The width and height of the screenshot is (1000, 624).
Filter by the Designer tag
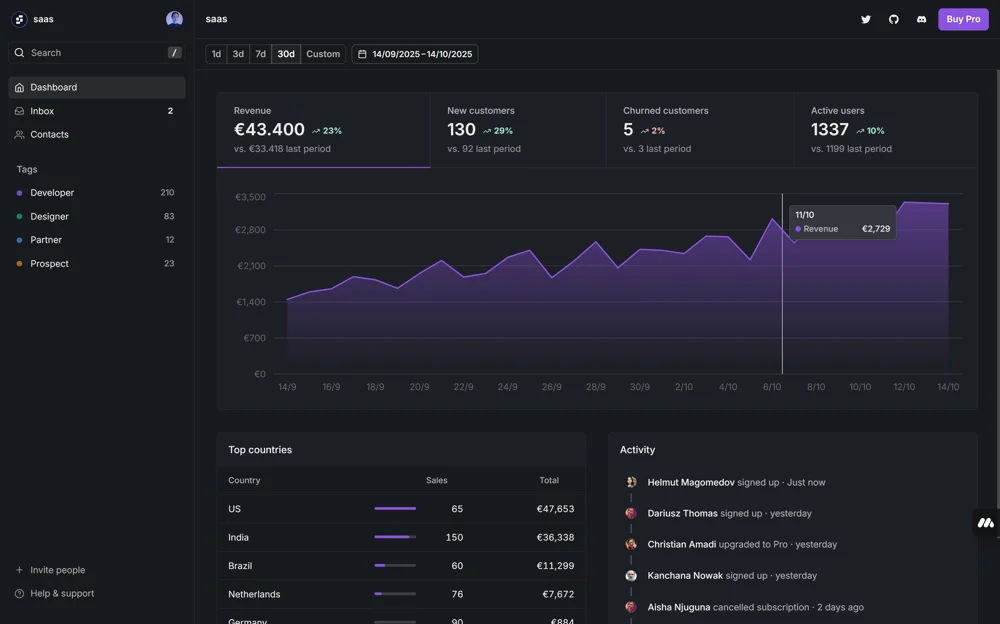[97, 216]
